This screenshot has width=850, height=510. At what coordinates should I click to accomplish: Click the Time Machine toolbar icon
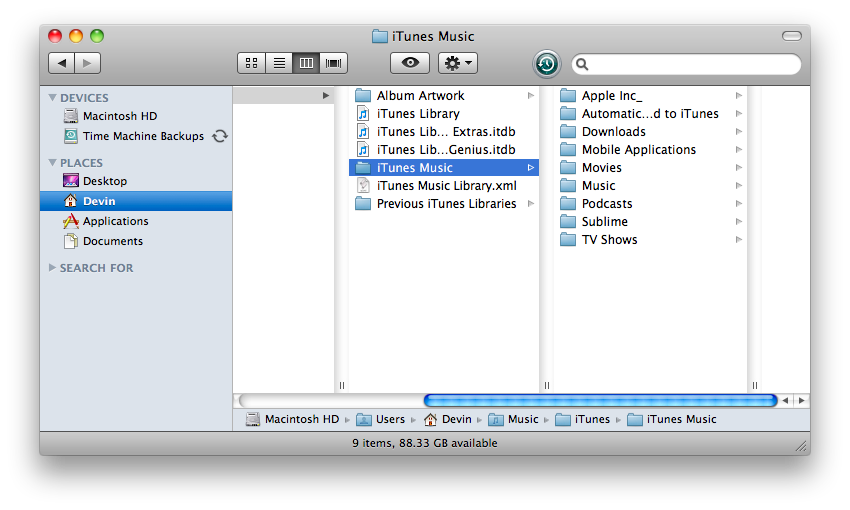coord(546,64)
